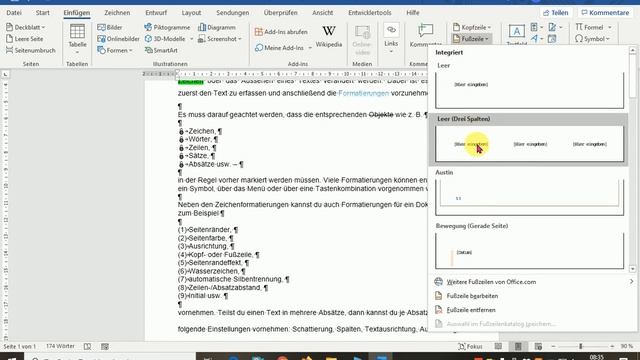Open the 174 Wörter word count

click(60, 346)
